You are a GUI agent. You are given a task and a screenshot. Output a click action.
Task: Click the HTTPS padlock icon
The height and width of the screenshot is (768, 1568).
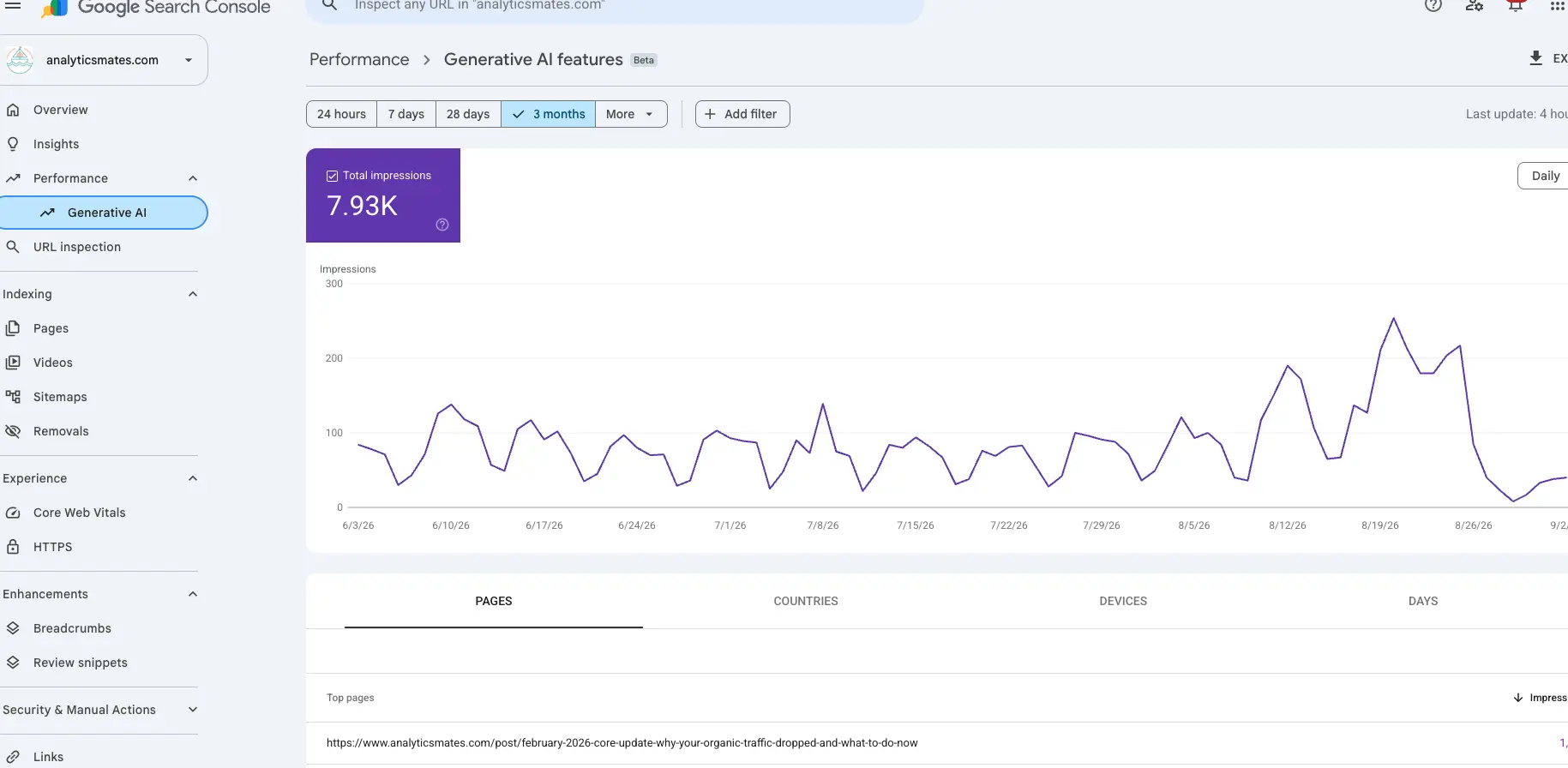13,547
